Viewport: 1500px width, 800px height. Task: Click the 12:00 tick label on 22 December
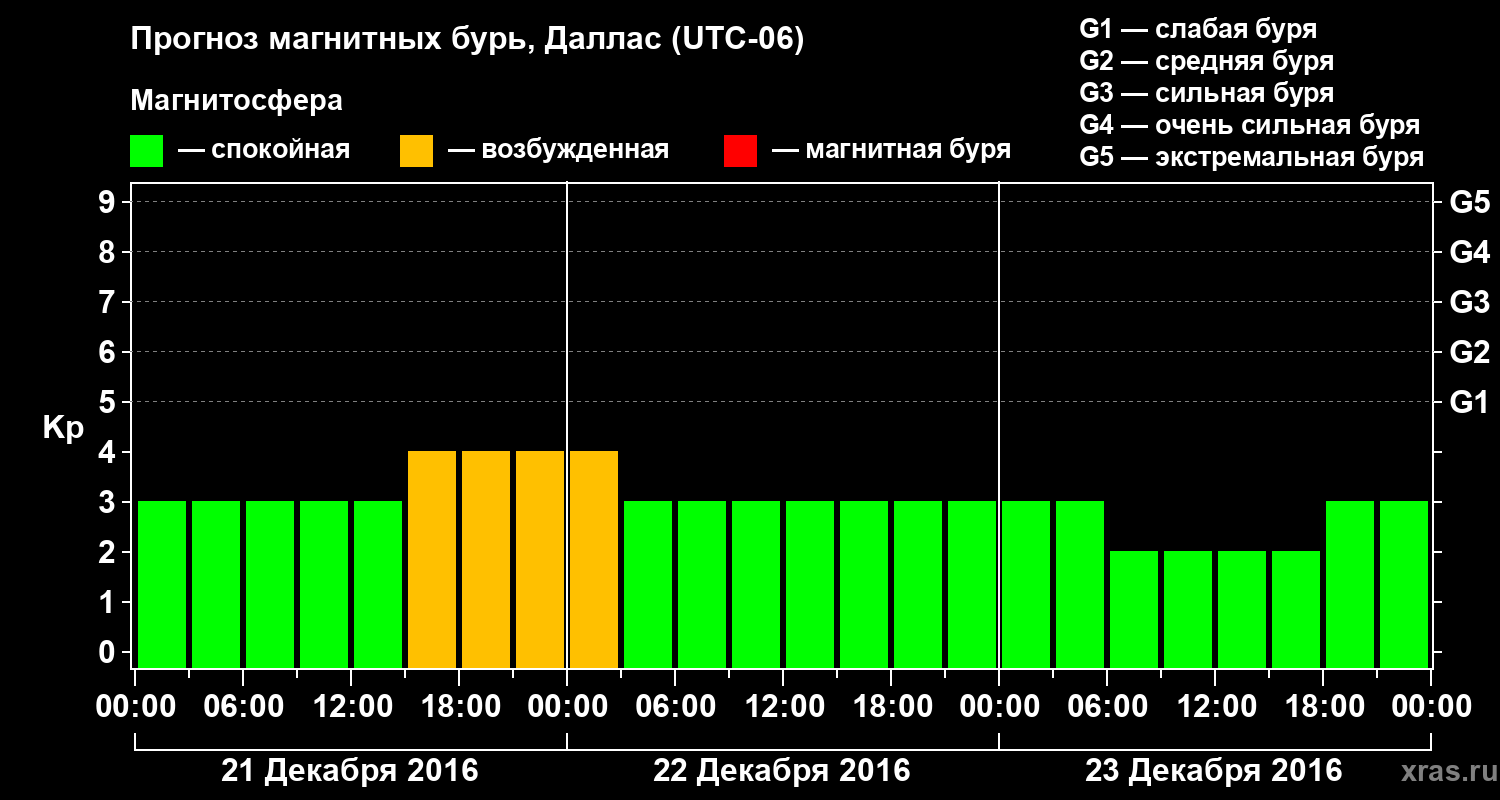tap(782, 707)
